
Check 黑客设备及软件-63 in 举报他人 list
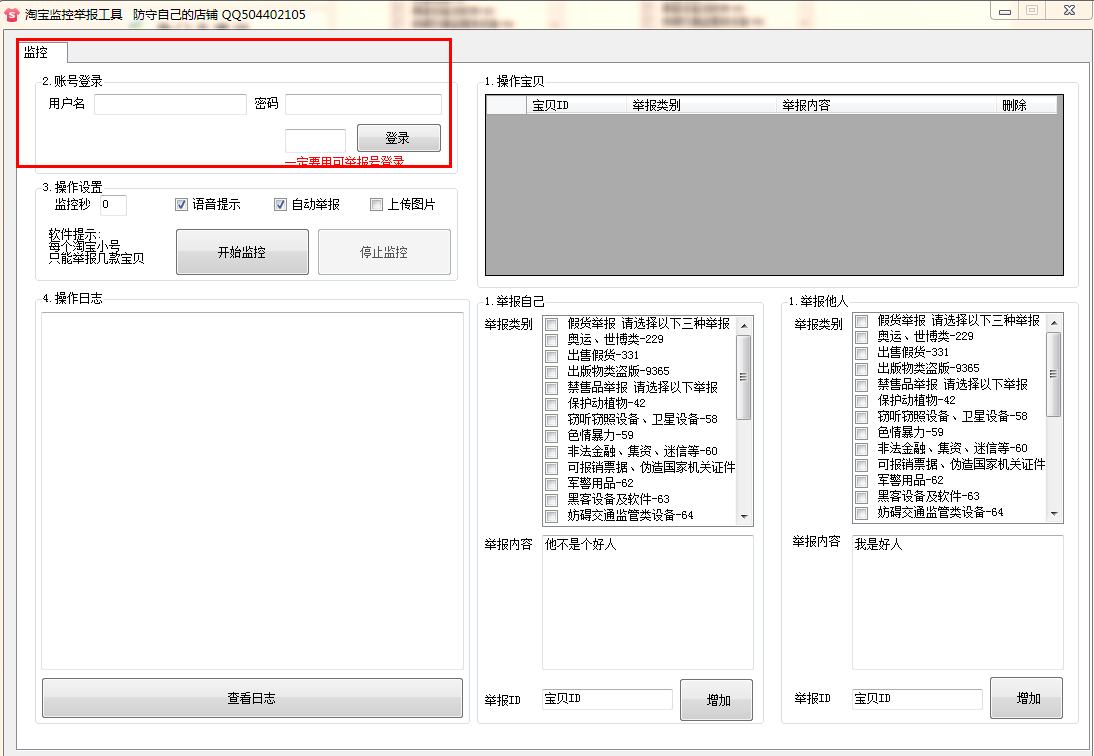(862, 498)
